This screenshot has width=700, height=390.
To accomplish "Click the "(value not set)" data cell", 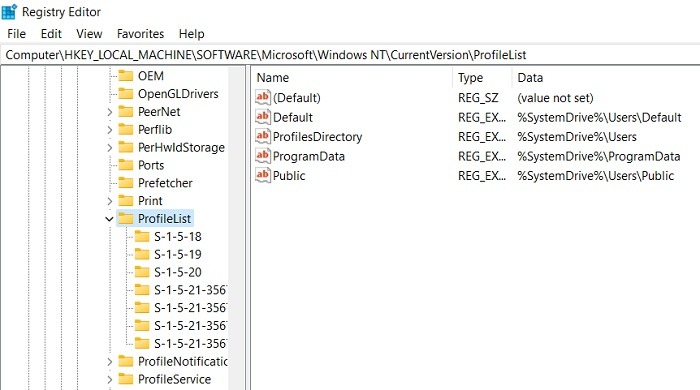I will 555,98.
